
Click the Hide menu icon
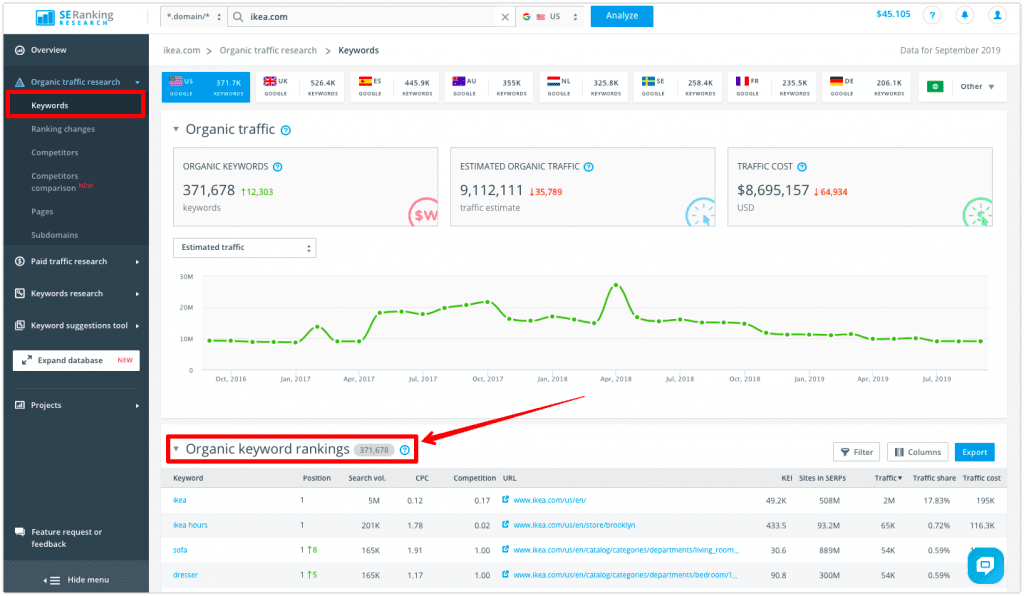[52, 580]
